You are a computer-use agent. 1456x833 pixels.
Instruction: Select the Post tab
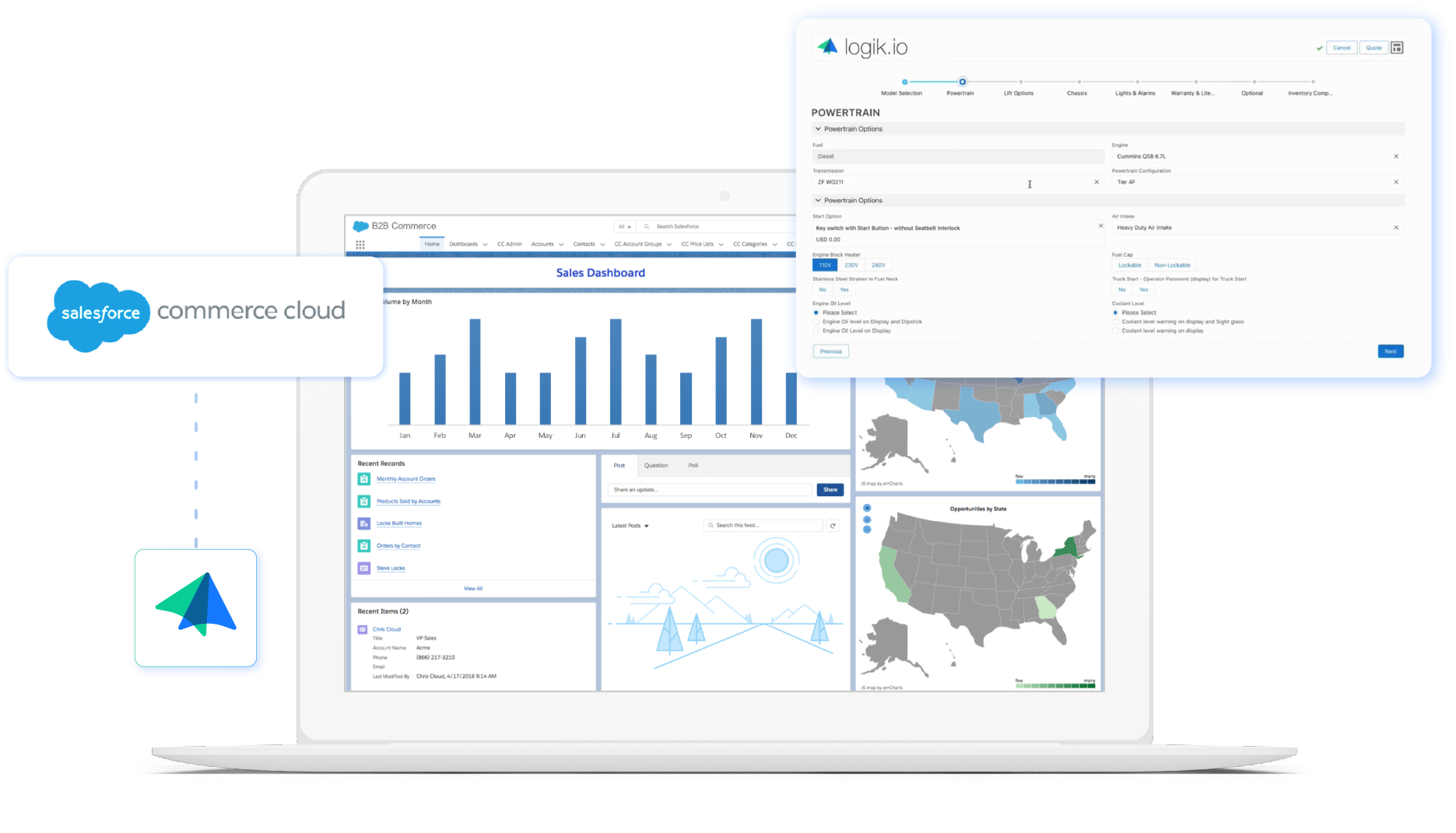pyautogui.click(x=619, y=466)
